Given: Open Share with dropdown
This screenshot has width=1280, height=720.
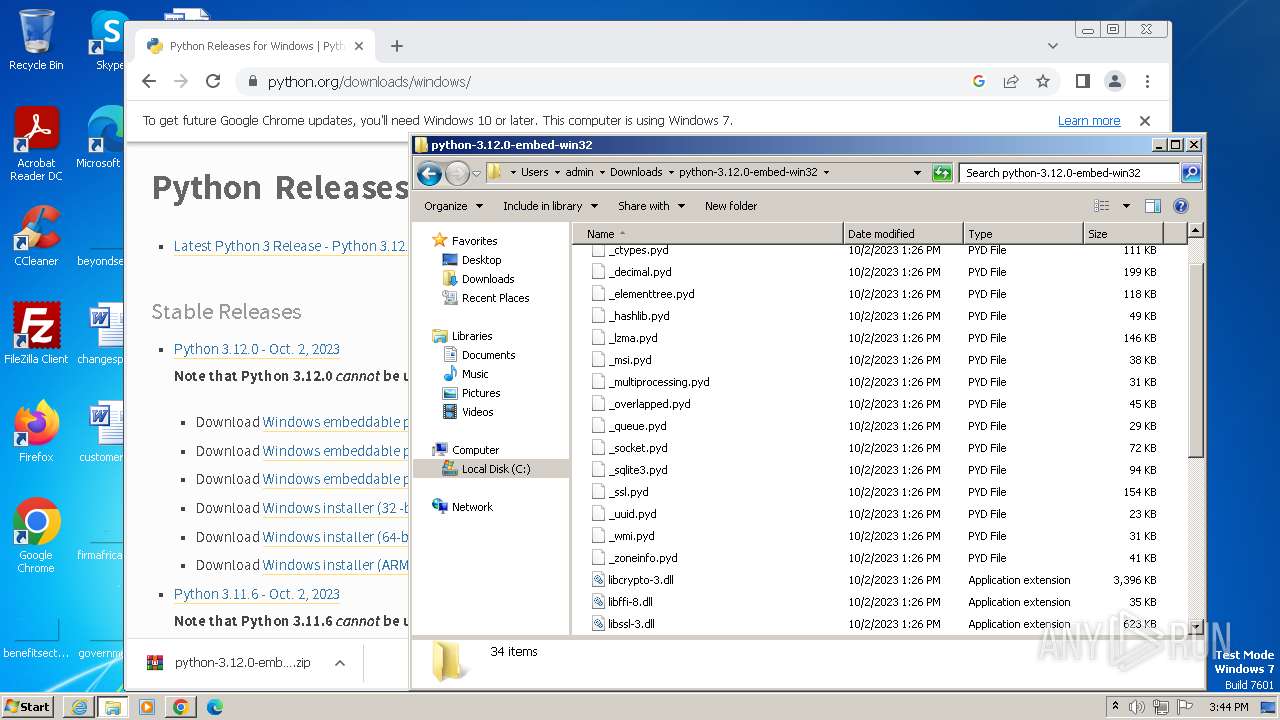Looking at the screenshot, I should pyautogui.click(x=651, y=206).
